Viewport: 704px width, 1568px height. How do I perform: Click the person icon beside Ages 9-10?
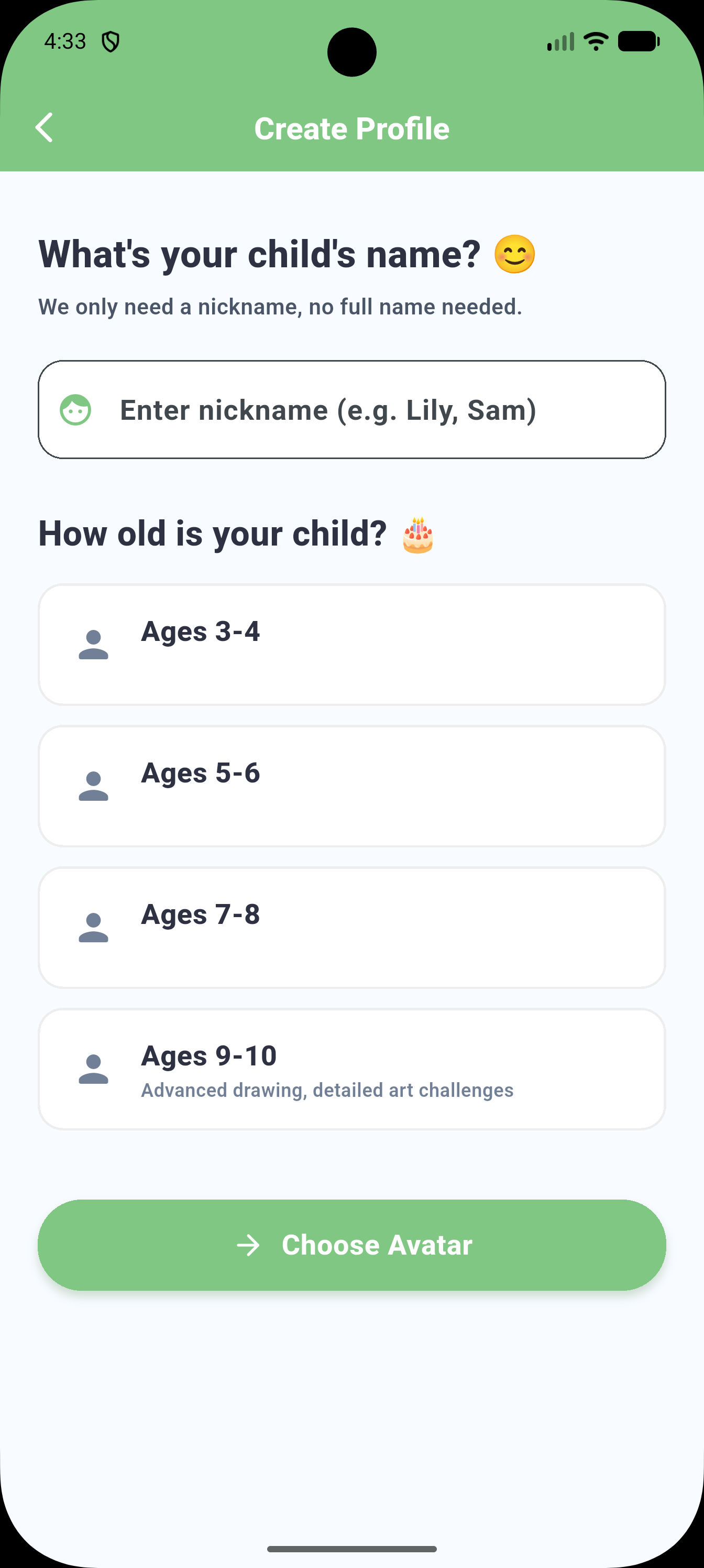(94, 1069)
